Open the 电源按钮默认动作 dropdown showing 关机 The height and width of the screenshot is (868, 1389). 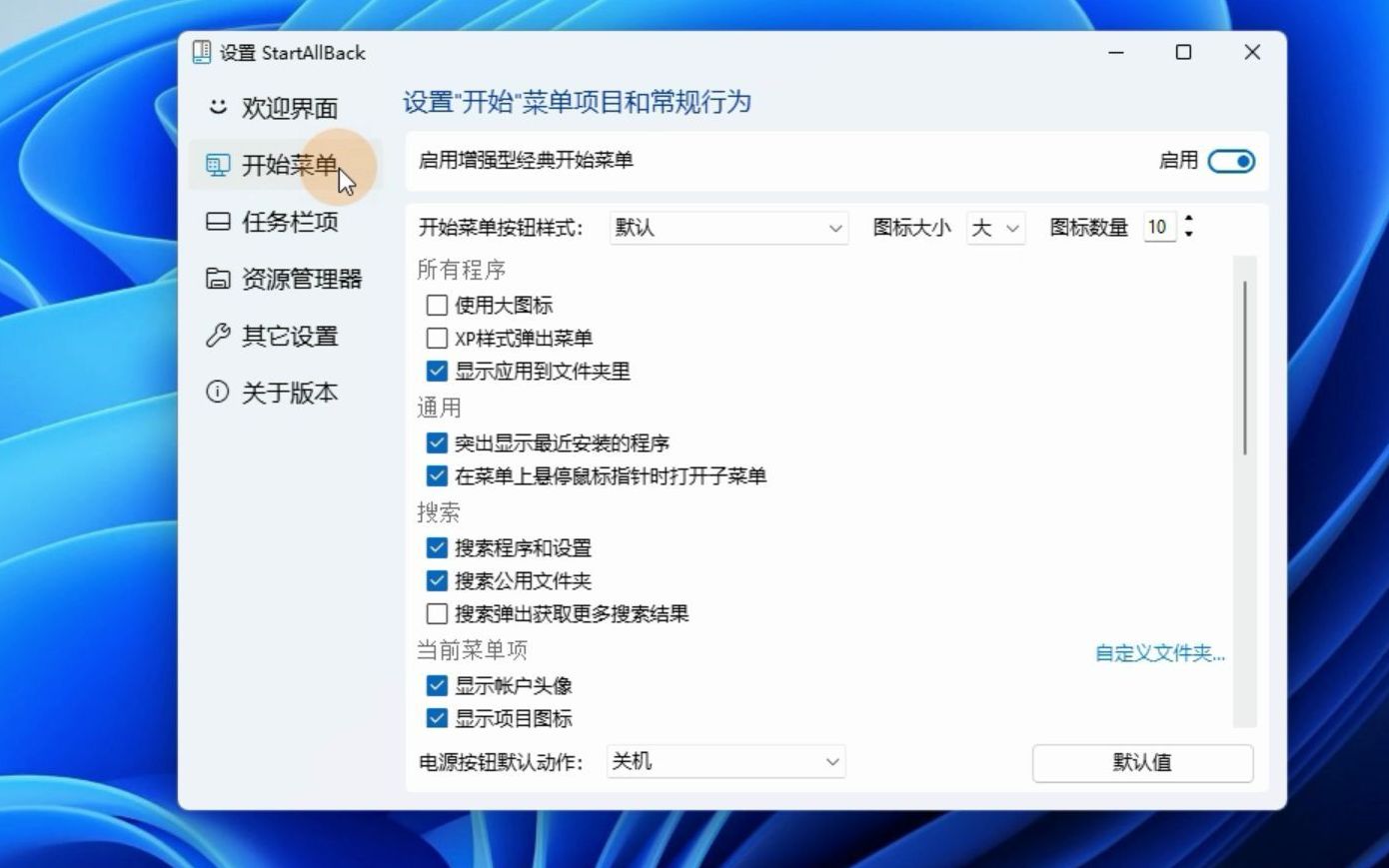(x=726, y=762)
